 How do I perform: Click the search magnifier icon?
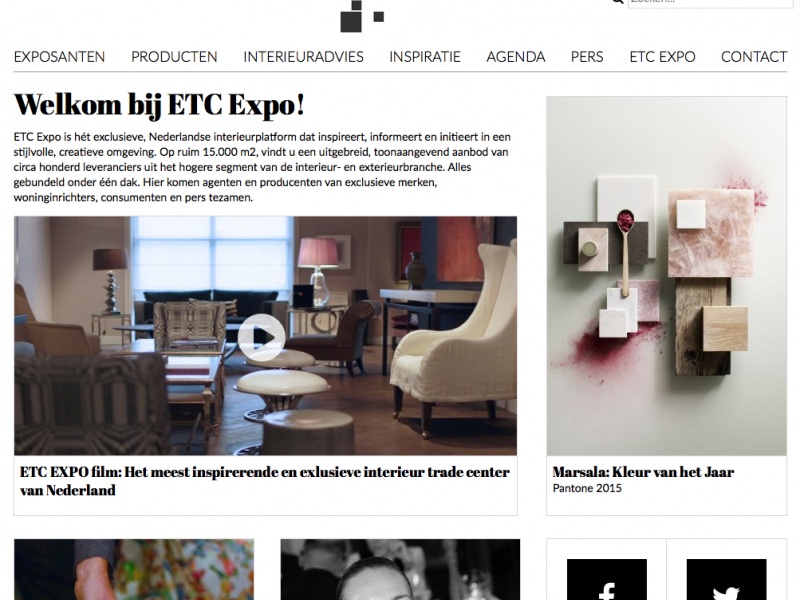point(618,2)
